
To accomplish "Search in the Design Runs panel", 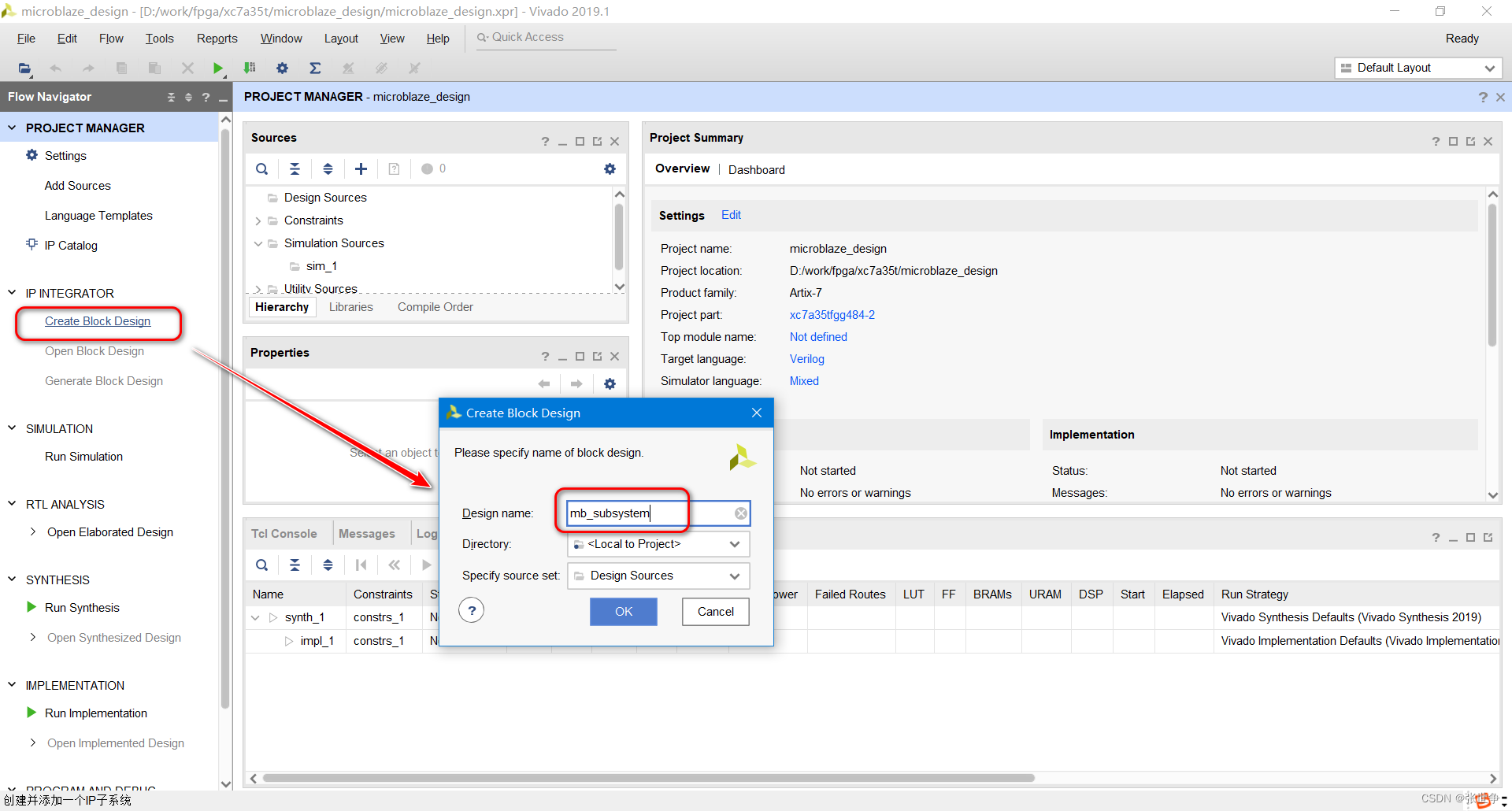I will 262,565.
